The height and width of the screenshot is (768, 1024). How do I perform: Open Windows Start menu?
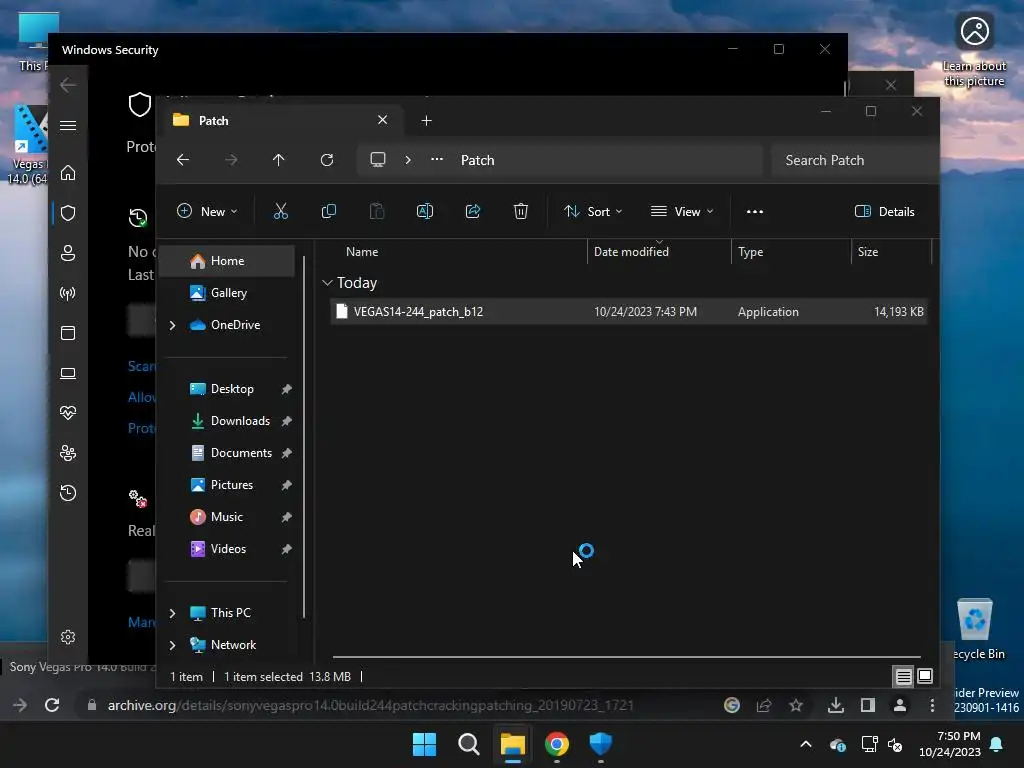[x=424, y=744]
